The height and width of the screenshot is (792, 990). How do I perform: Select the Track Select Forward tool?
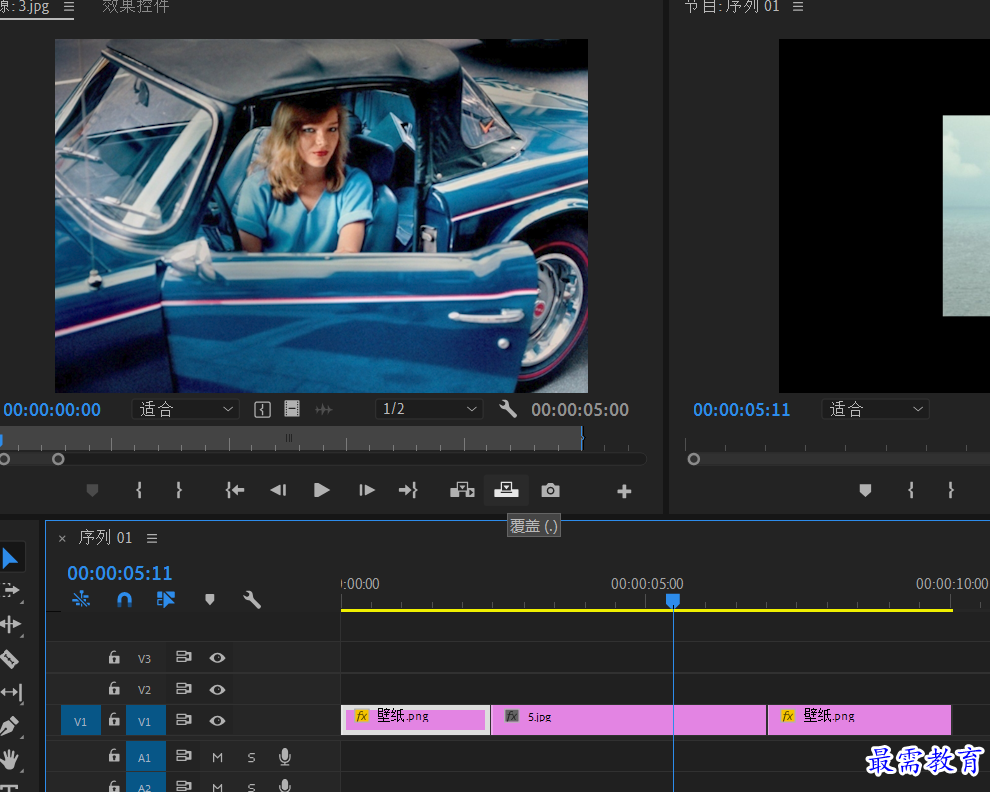point(11,591)
